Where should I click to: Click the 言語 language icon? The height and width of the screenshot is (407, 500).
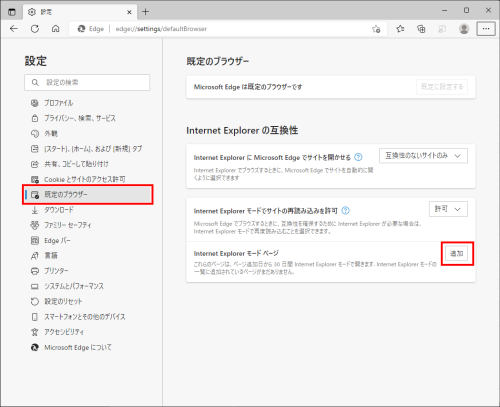35,256
